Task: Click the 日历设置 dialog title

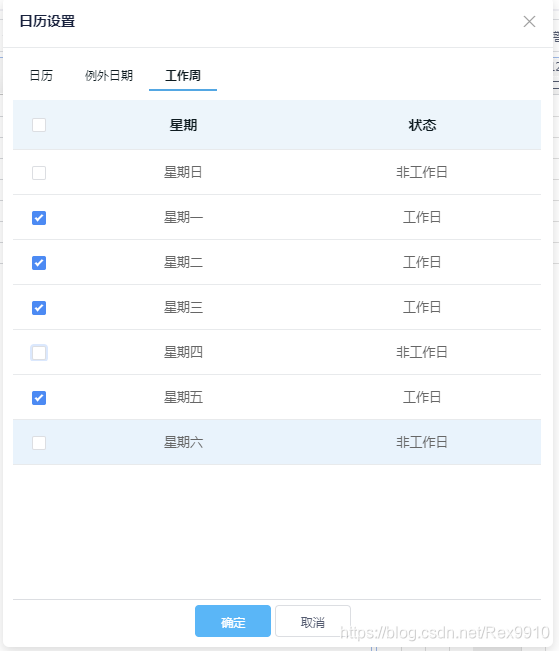Action: [47, 21]
